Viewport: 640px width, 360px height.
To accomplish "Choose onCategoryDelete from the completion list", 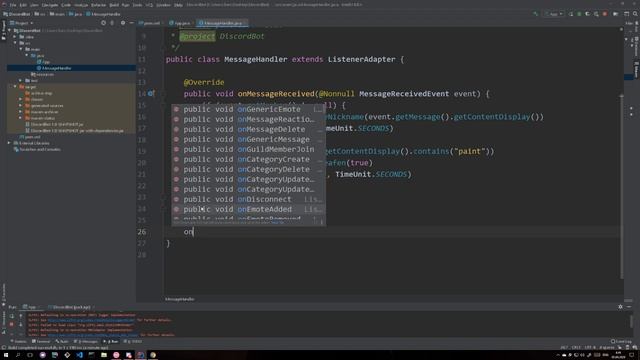I will coord(248,169).
